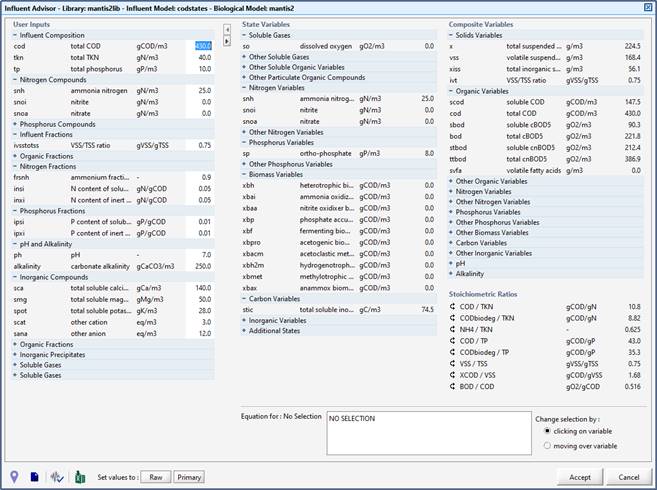Set values to Primary

coord(189,477)
